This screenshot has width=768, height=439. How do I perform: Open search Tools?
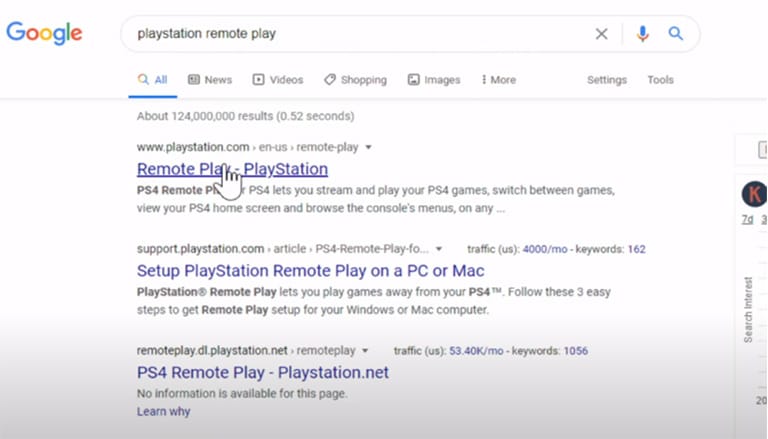pyautogui.click(x=660, y=80)
